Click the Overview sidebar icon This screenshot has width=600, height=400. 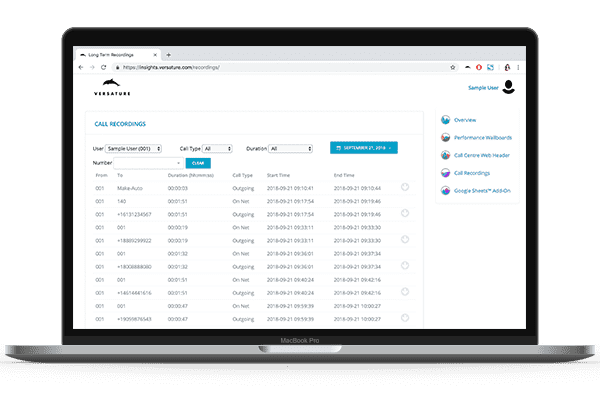tap(445, 120)
